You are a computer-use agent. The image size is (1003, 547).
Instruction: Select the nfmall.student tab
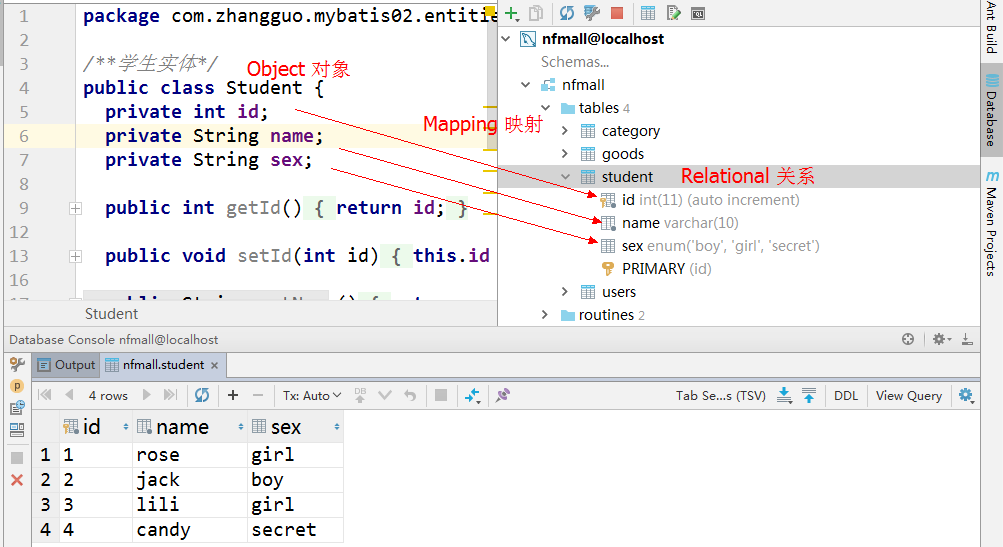(163, 365)
